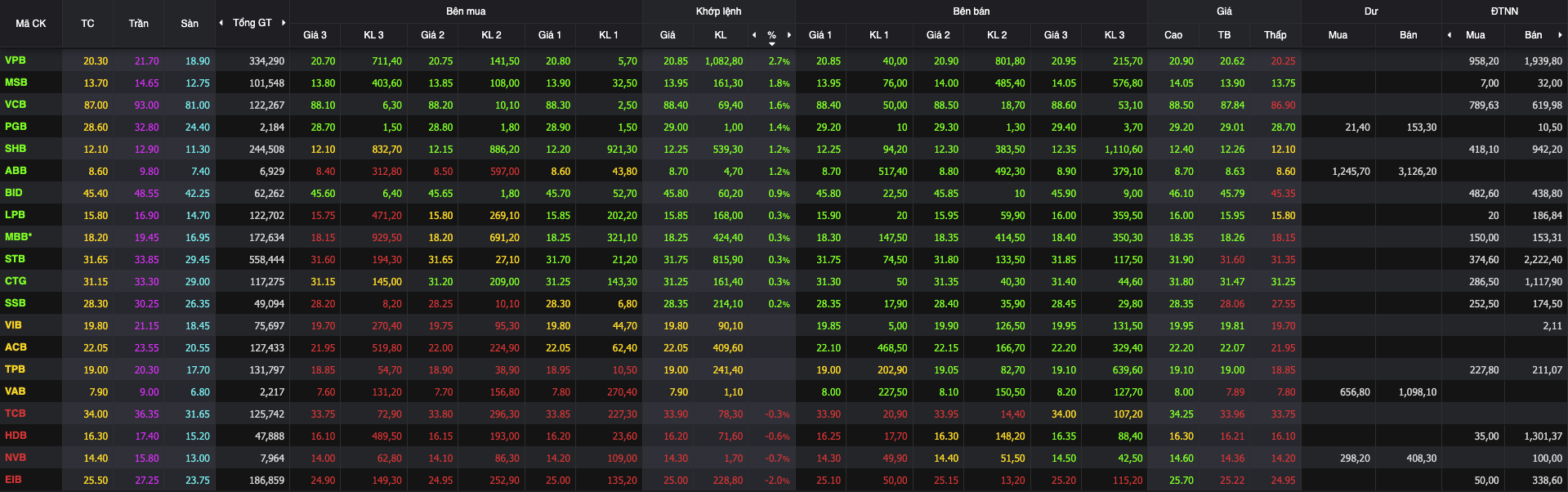
Task: Open the PGB stock symbol
Action: point(16,127)
